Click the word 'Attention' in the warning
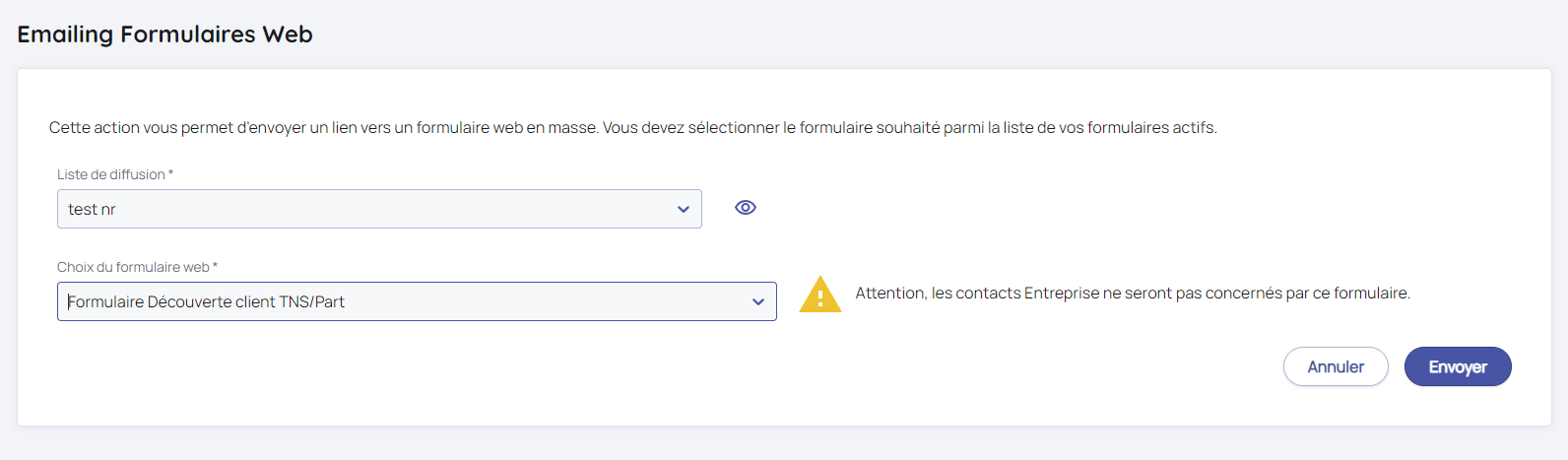Viewport: 1568px width, 460px height. tap(890, 294)
